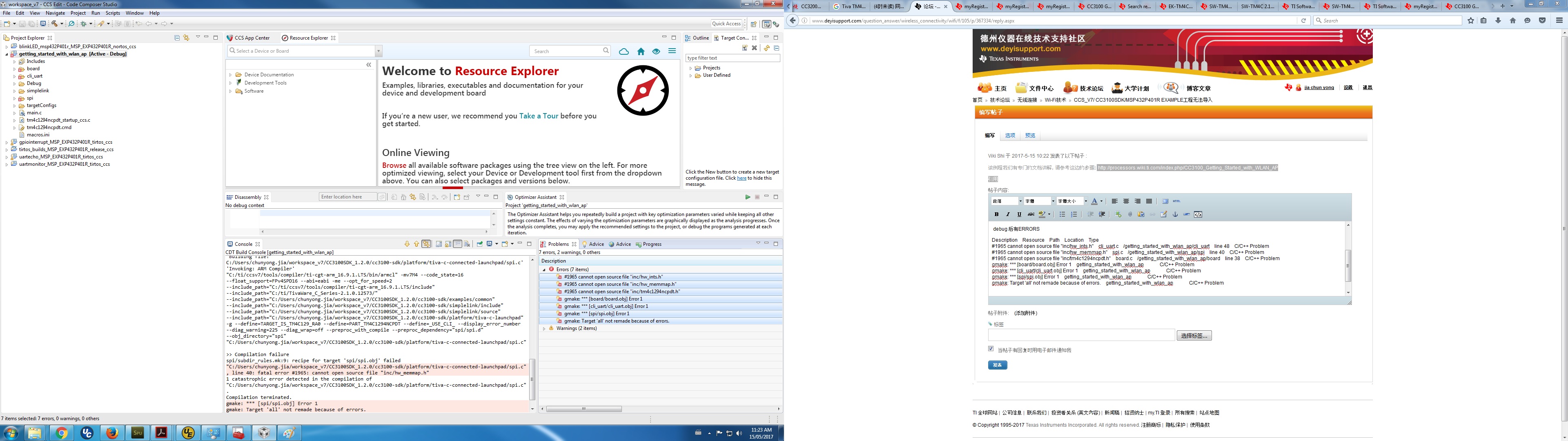Click the Take a Tour link
The height and width of the screenshot is (441, 1568).
click(538, 116)
